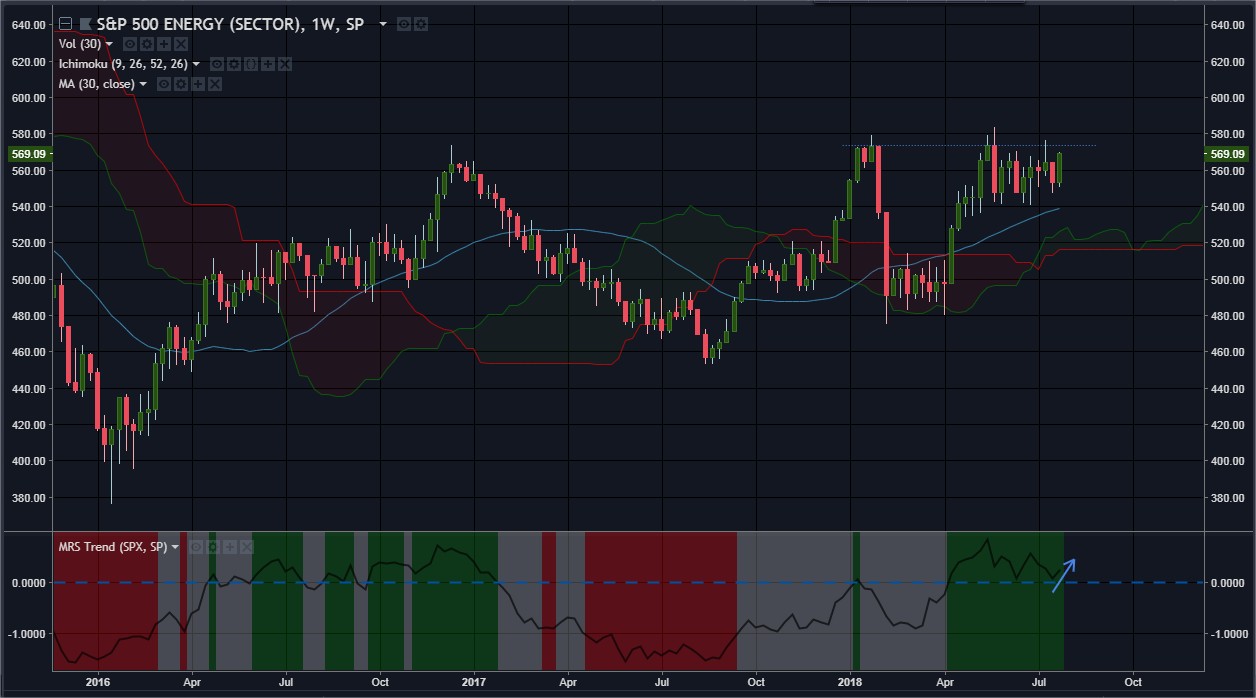This screenshot has width=1256, height=698.
Task: Click the 0.0000 label on left MRS scale
Action: point(28,582)
